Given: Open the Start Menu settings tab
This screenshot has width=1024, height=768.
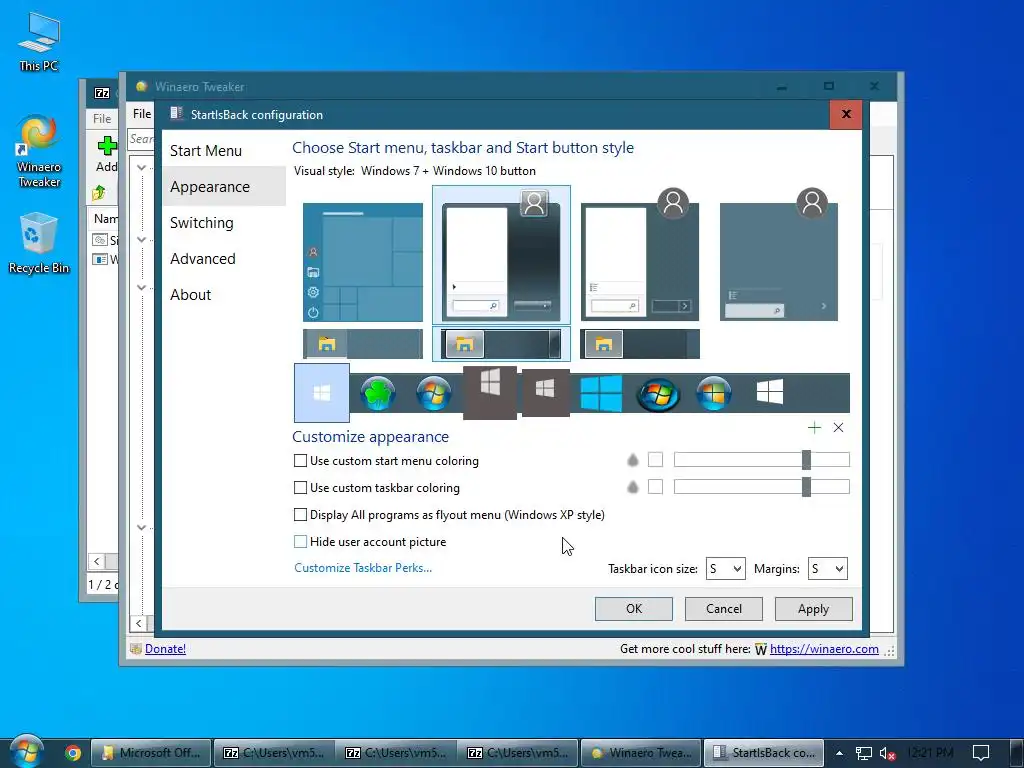Looking at the screenshot, I should [206, 151].
